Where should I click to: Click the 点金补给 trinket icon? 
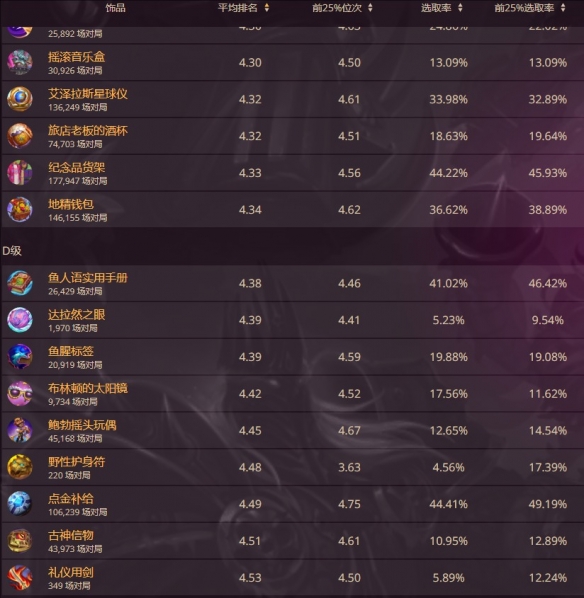(19, 504)
